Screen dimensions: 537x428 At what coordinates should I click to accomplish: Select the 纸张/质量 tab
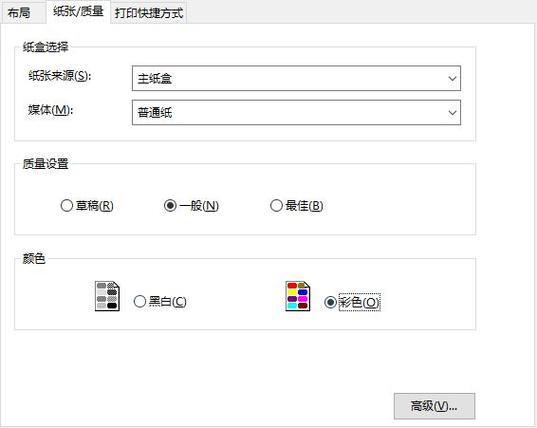(x=78, y=12)
